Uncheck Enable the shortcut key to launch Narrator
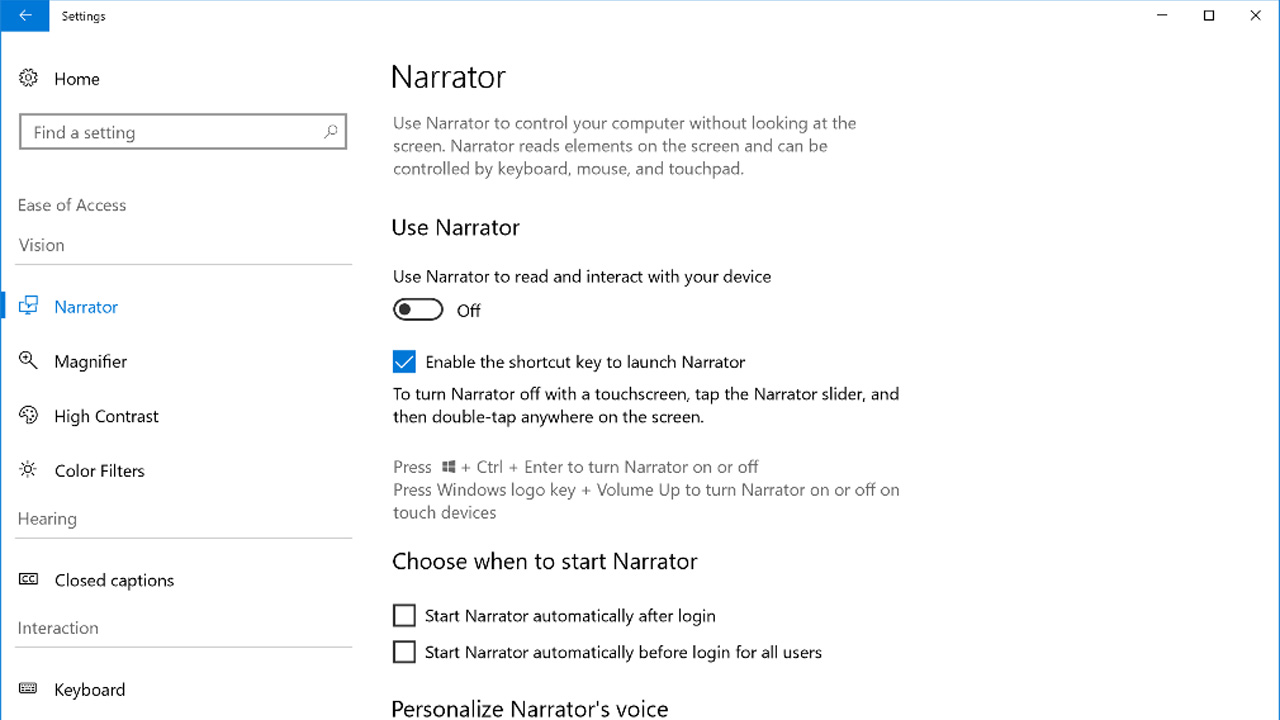The width and height of the screenshot is (1280, 720). click(x=404, y=362)
